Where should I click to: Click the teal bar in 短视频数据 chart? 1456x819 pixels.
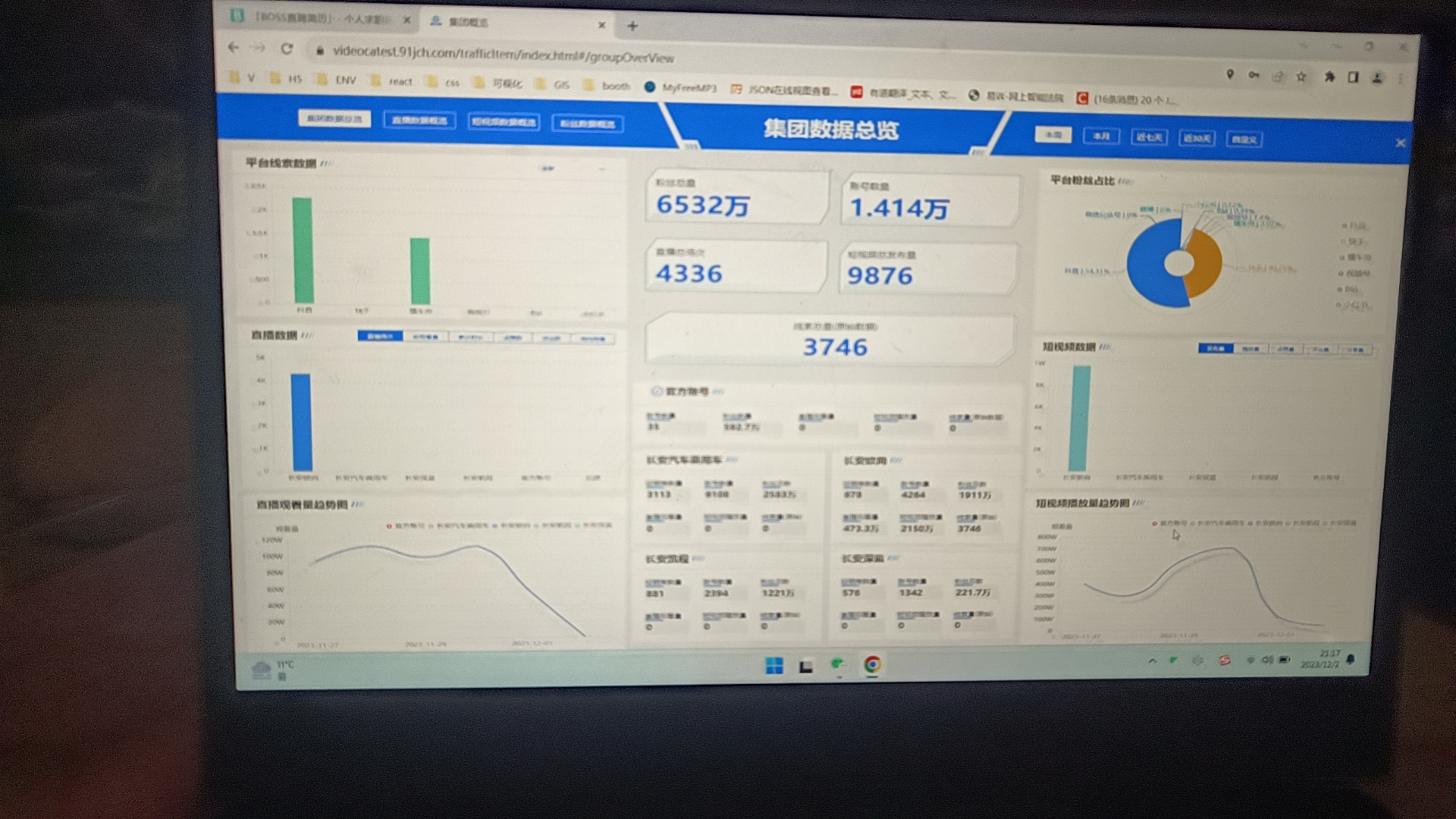coord(1080,419)
